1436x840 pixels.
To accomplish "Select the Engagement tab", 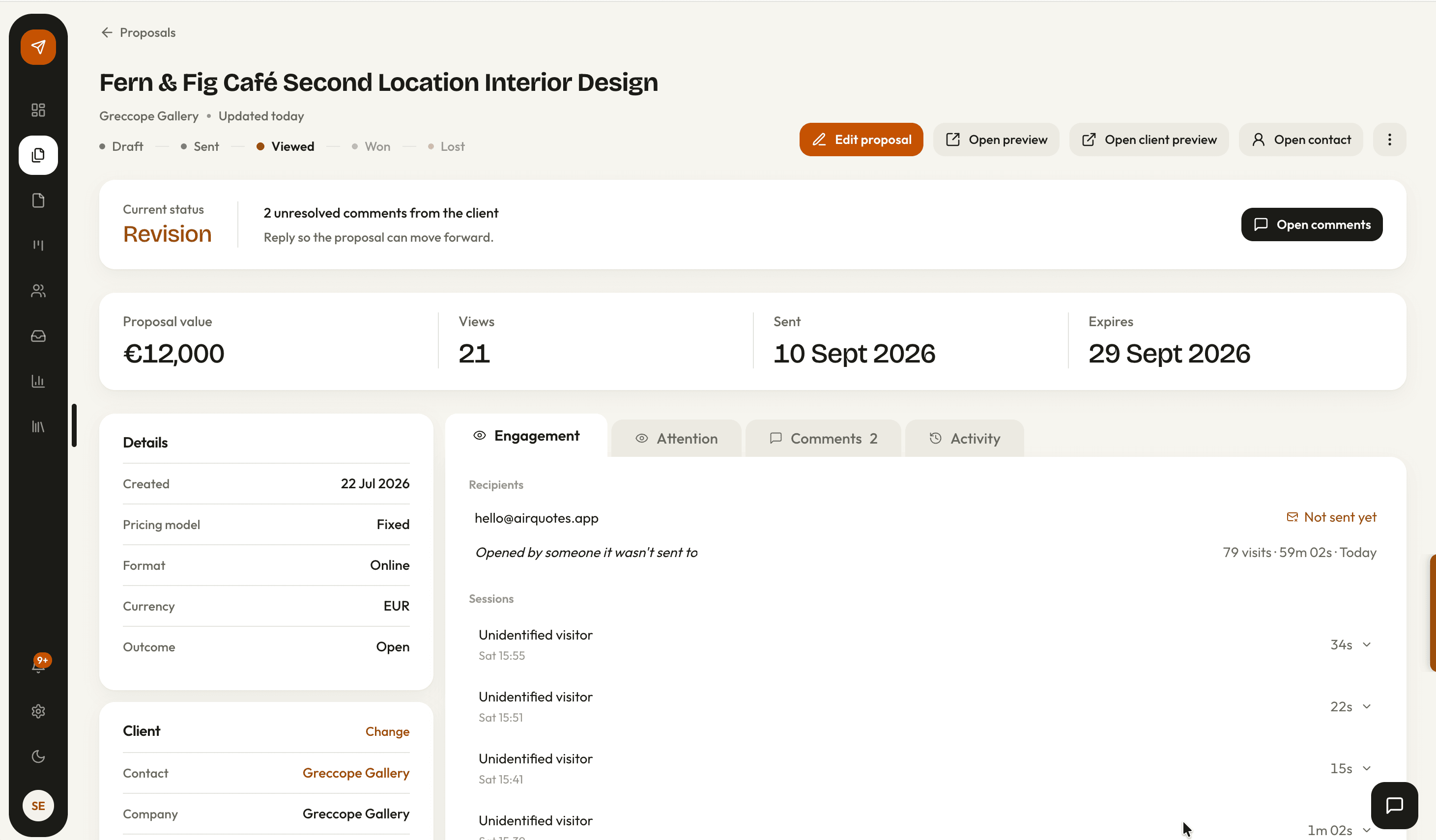I will 526,436.
